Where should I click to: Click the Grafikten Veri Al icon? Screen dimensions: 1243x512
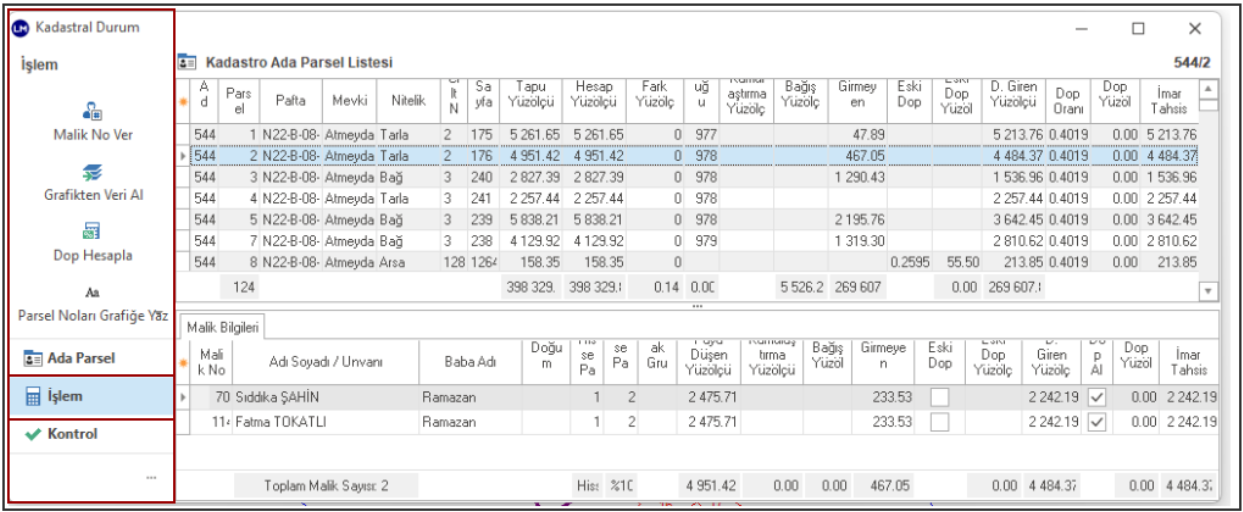pos(92,173)
